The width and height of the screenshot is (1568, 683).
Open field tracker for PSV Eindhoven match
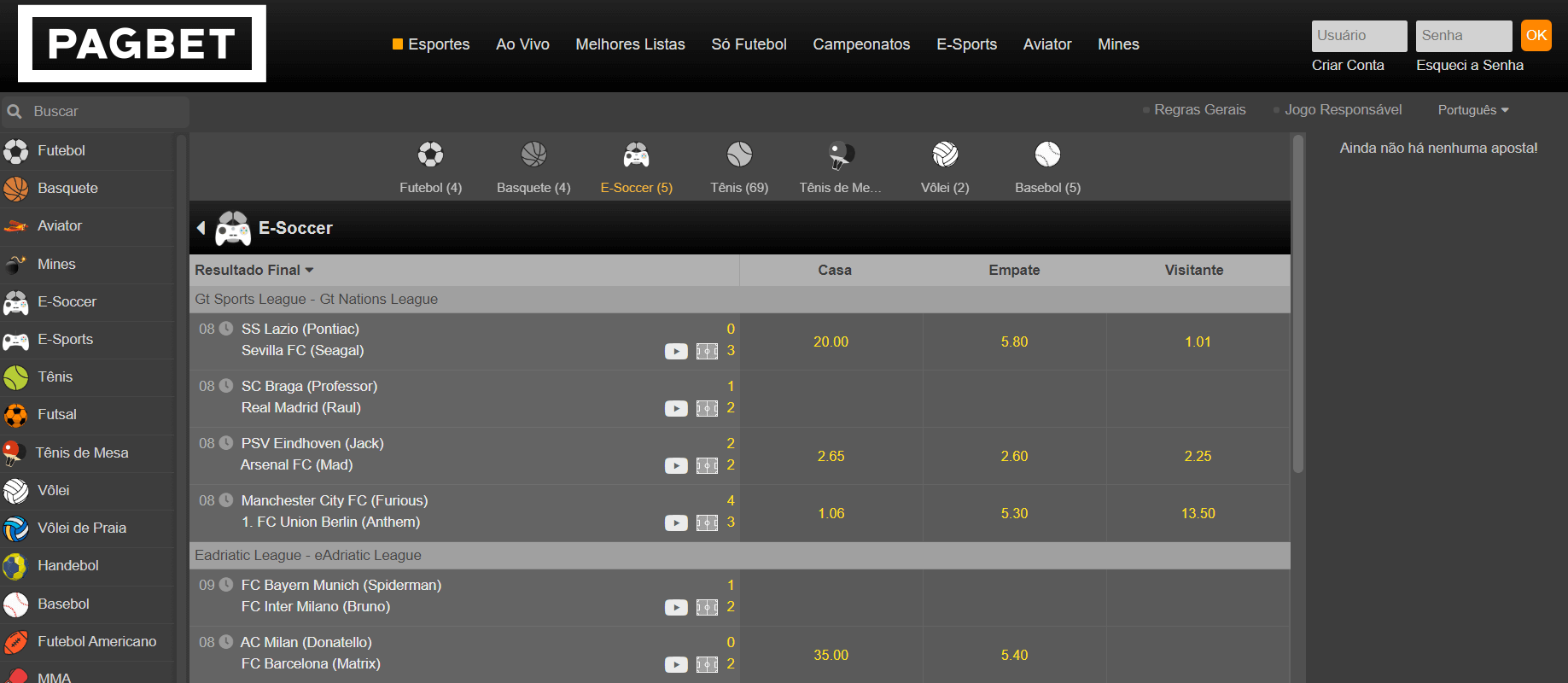(707, 465)
